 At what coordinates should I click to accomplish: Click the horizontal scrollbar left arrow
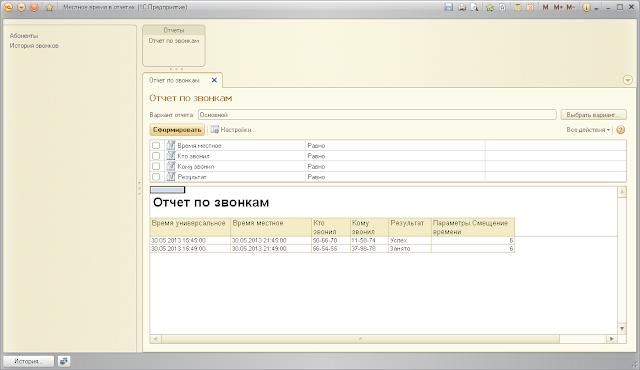coord(156,339)
